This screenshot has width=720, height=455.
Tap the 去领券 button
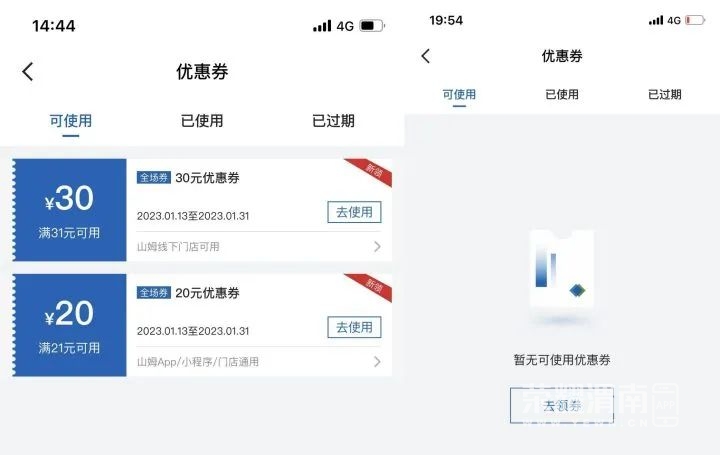coord(562,405)
